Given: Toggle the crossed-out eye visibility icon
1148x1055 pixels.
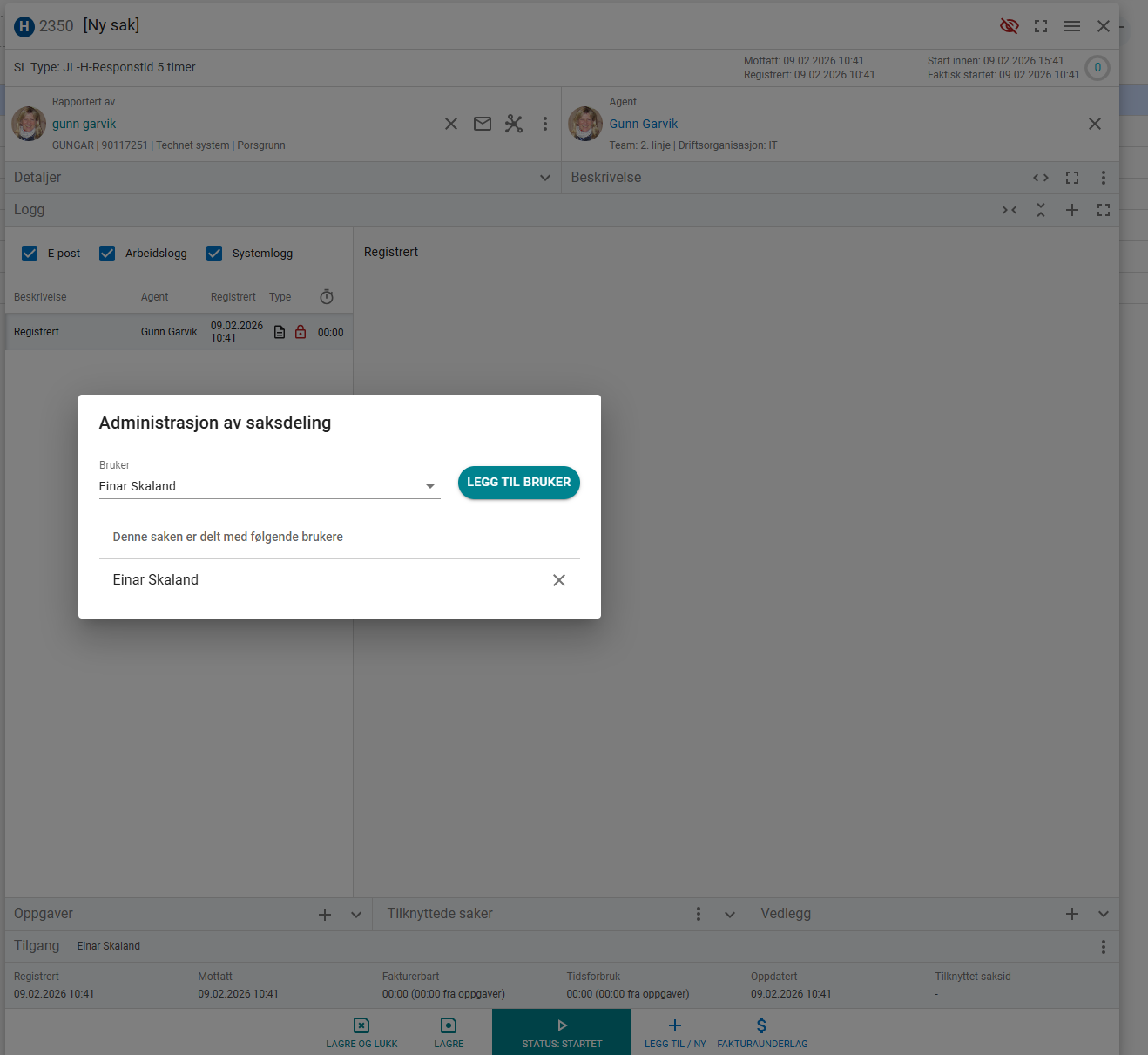Looking at the screenshot, I should [1009, 26].
